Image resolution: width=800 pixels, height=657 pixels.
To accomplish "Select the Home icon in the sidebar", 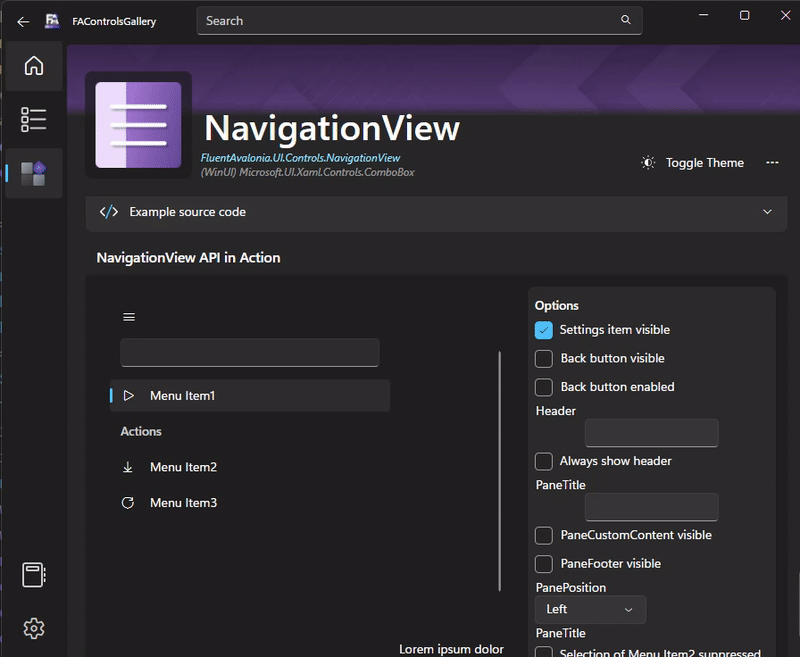I will tap(33, 66).
